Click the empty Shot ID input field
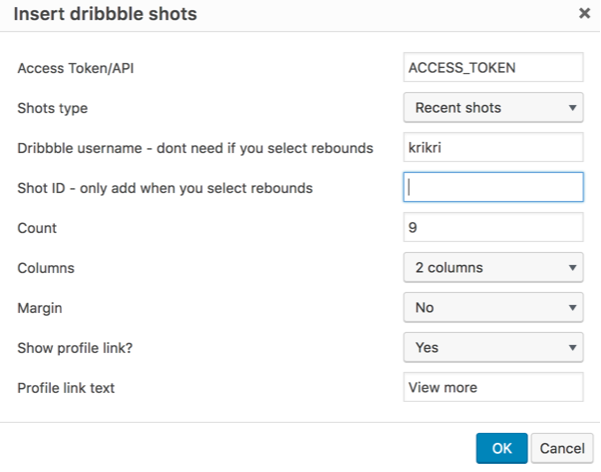Viewport: 601px width, 472px height. (x=493, y=187)
